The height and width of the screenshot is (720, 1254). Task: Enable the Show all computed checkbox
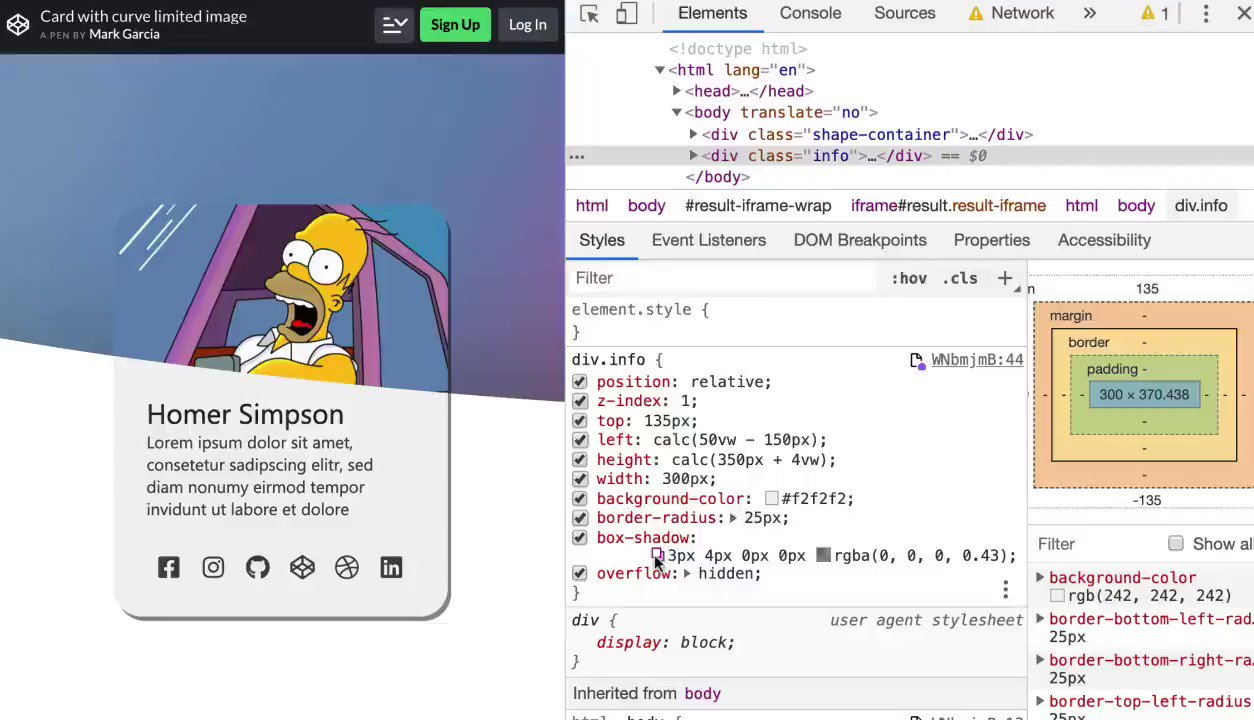(x=1176, y=543)
